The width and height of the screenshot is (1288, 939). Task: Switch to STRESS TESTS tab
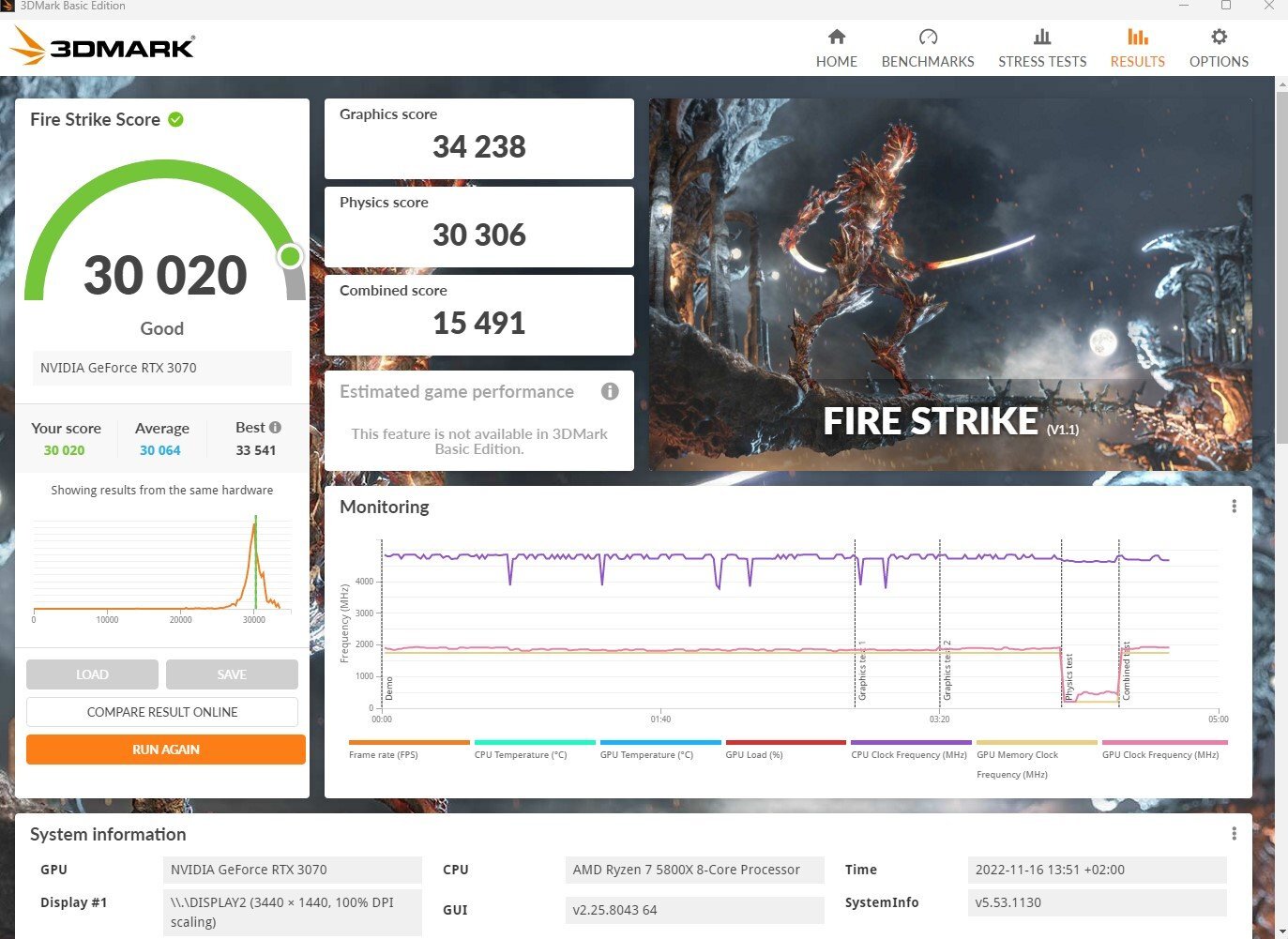1042,49
